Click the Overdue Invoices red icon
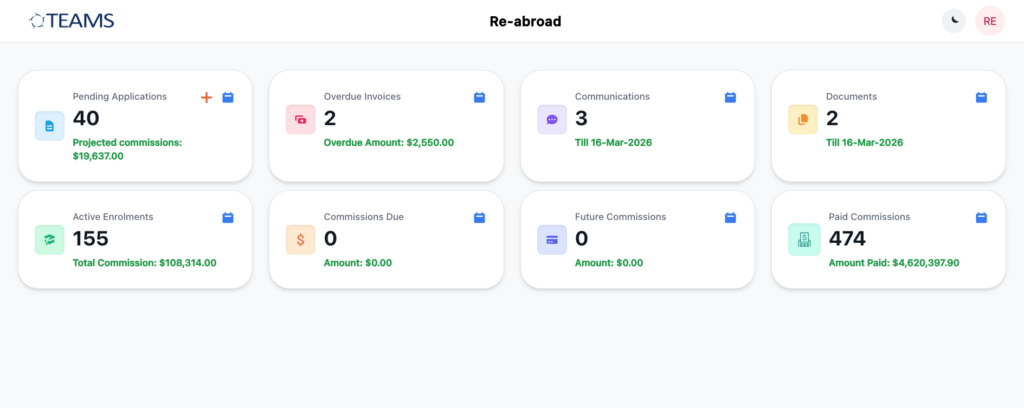Screen dimensions: 1024x408 301,120
